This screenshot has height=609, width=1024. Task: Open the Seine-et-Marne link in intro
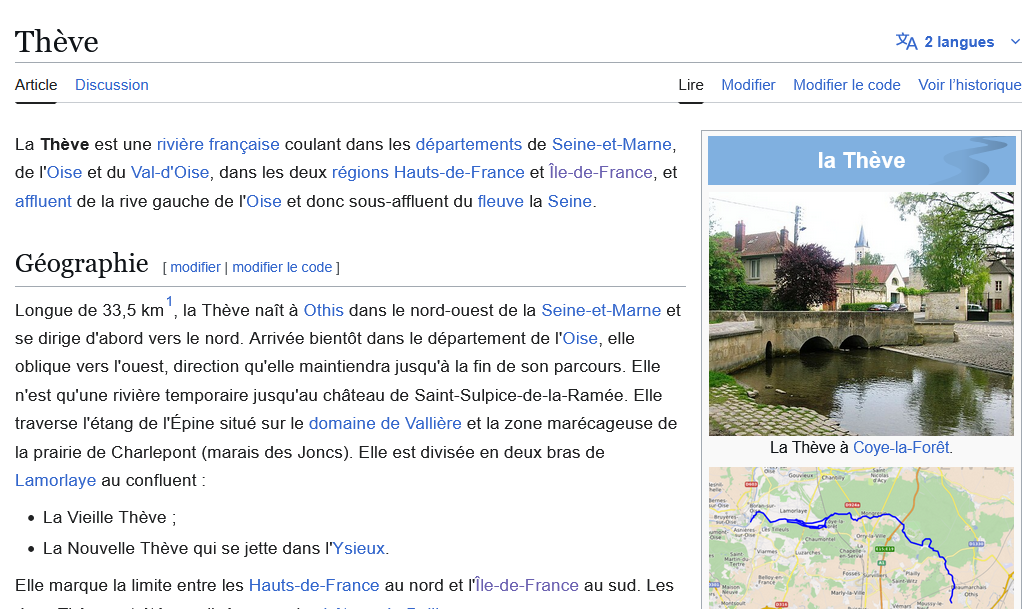tap(611, 144)
